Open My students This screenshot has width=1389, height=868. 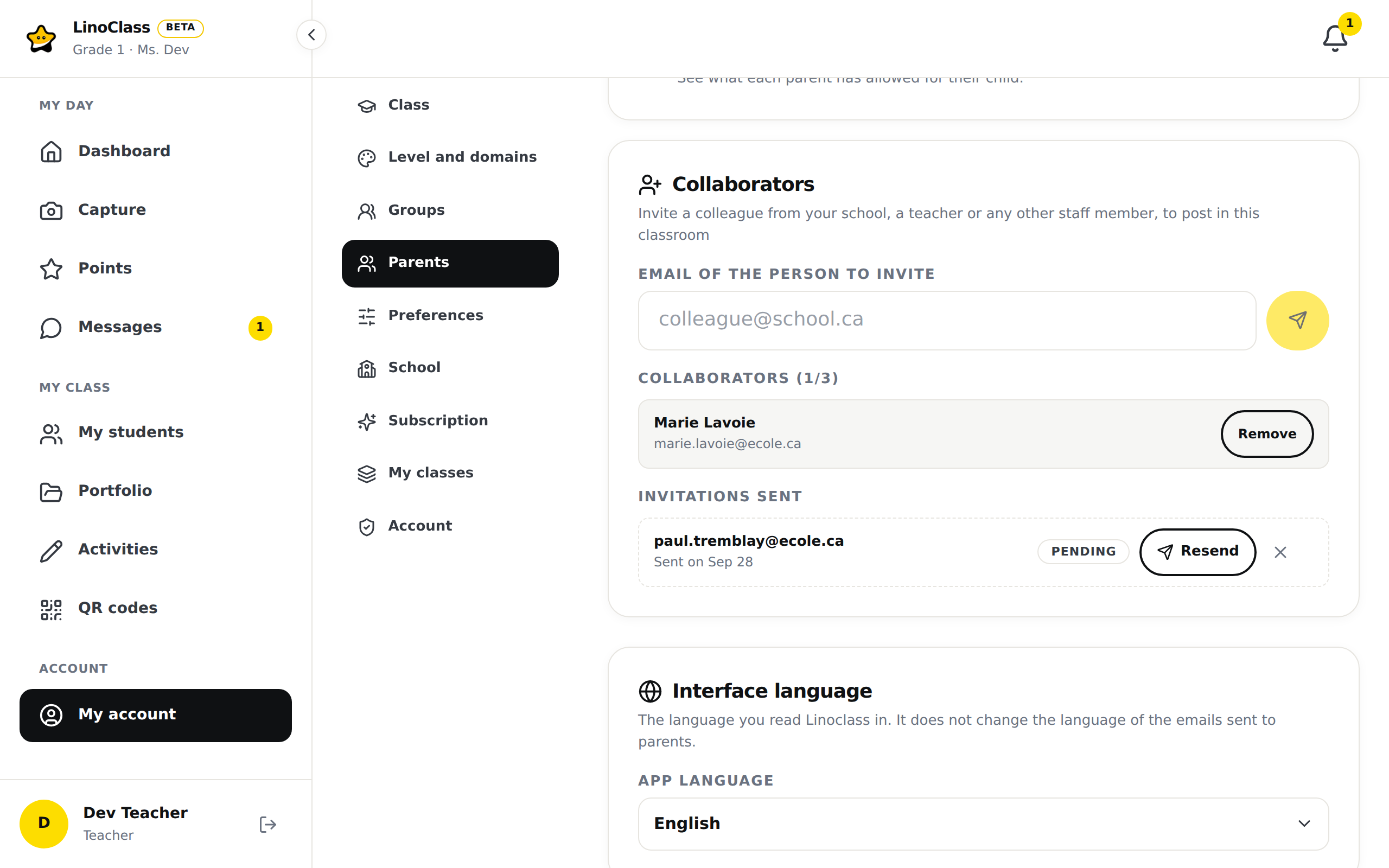156,432
